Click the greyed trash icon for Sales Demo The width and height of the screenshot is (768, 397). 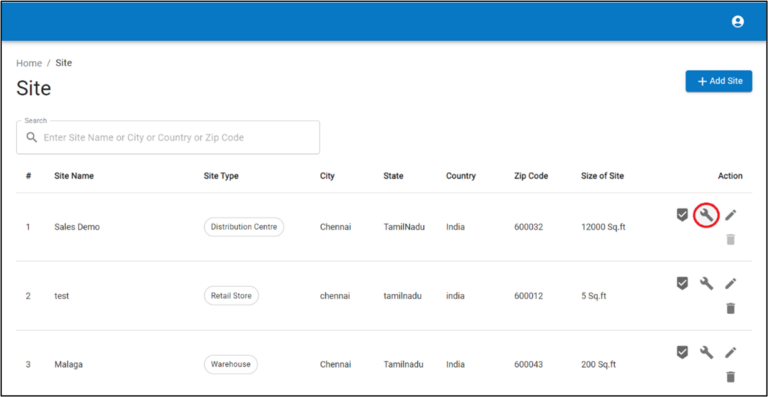[730, 239]
